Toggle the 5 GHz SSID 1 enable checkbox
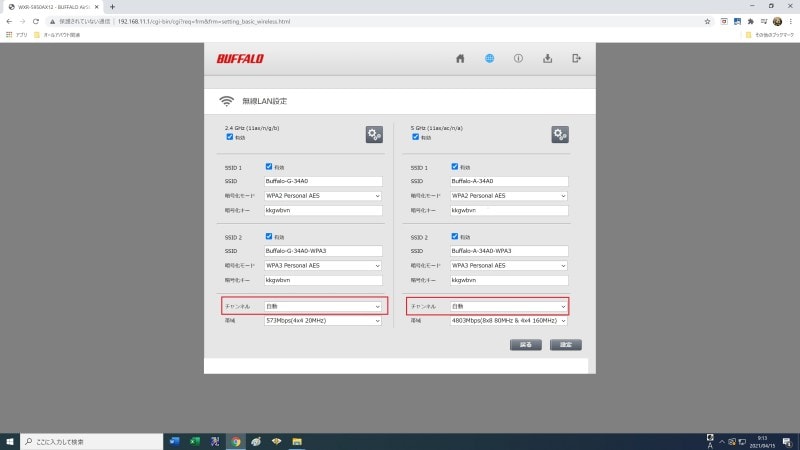Screen dimensions: 800x450 (x=456, y=167)
